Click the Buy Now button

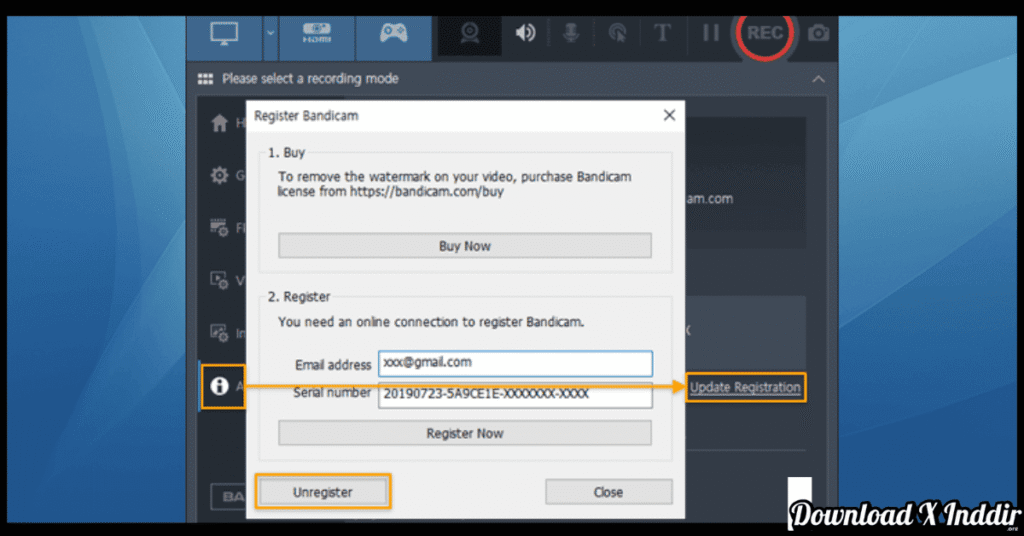pyautogui.click(x=465, y=246)
